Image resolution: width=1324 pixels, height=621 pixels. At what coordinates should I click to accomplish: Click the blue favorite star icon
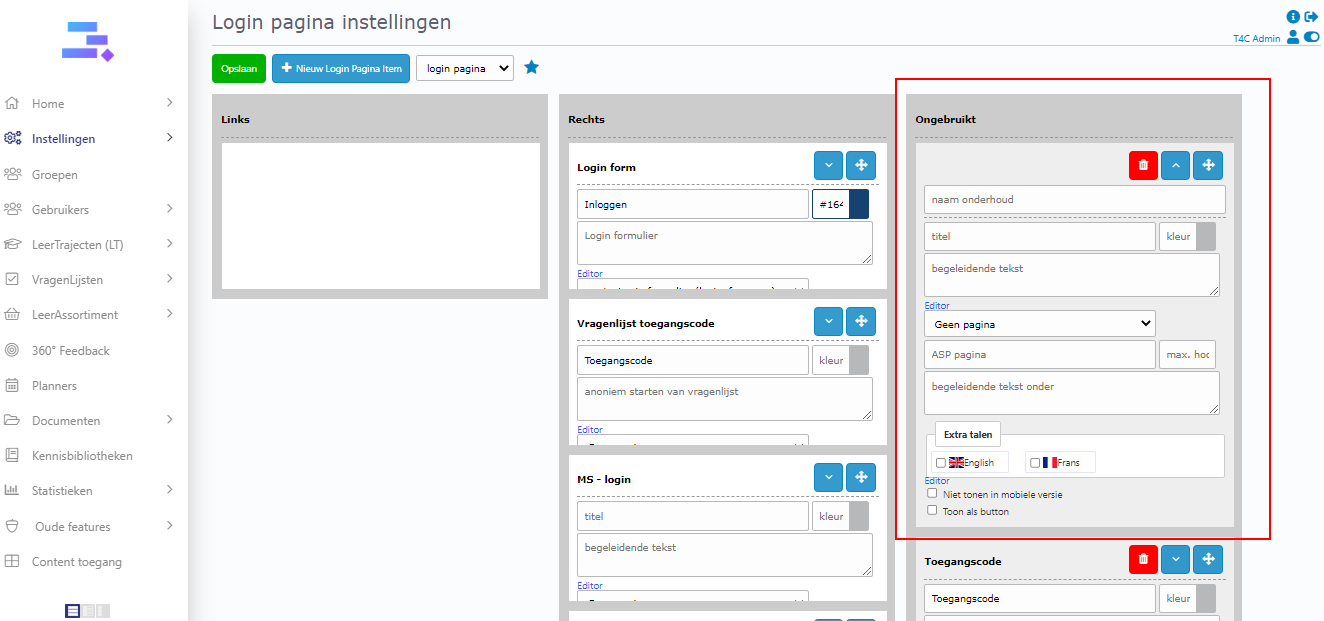pyautogui.click(x=532, y=68)
